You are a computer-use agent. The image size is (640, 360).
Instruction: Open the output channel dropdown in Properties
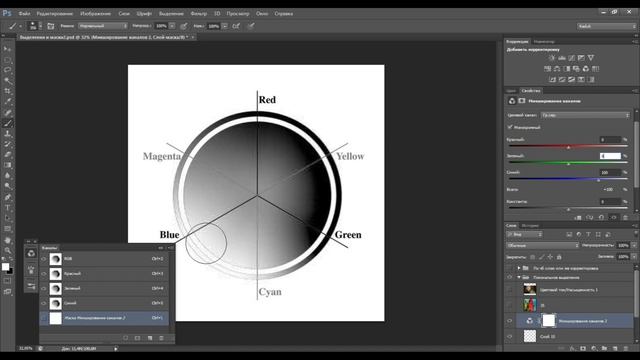[586, 115]
